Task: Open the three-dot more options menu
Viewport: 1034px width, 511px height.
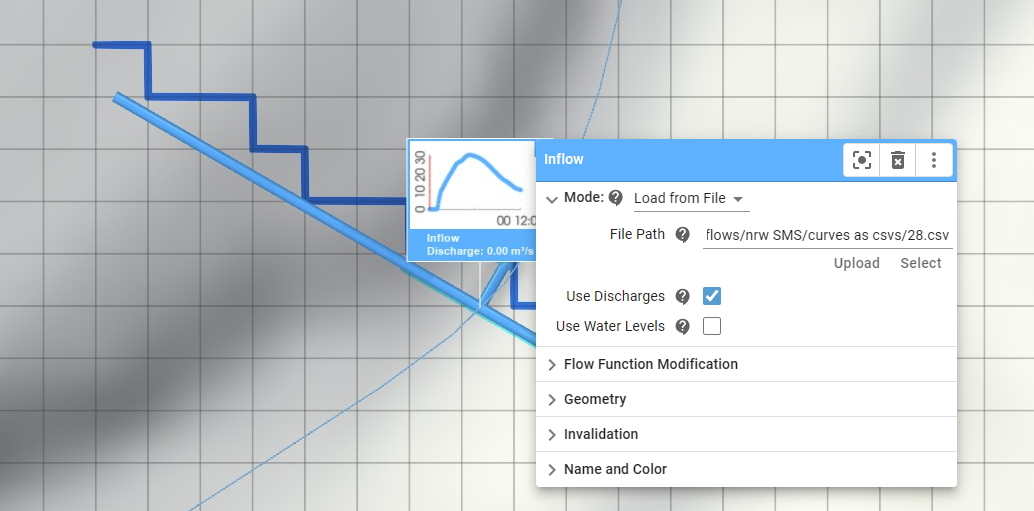Action: click(x=934, y=160)
